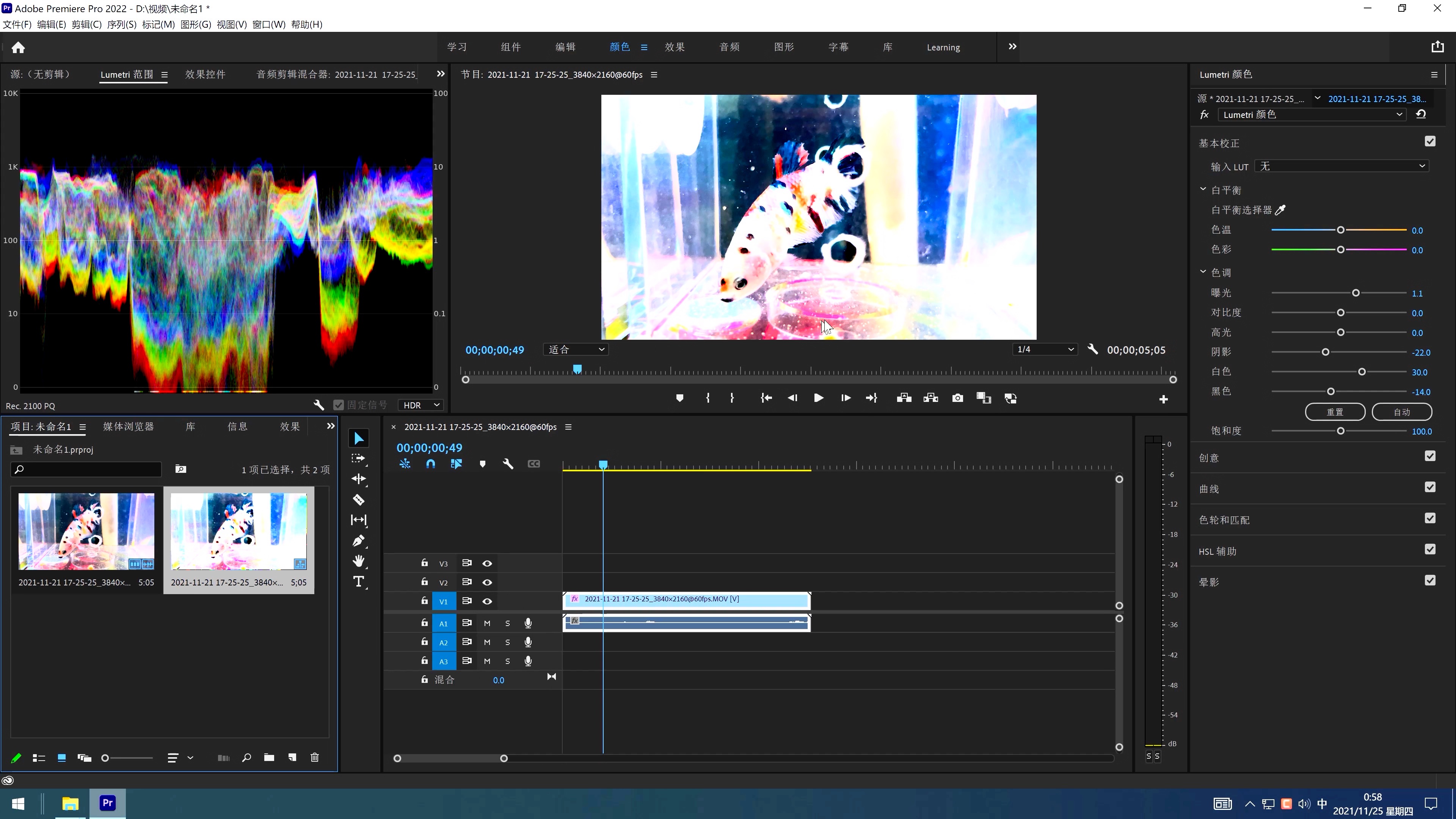Open the 1/4 playback resolution dropdown
The width and height of the screenshot is (1456, 819).
[x=1045, y=349]
